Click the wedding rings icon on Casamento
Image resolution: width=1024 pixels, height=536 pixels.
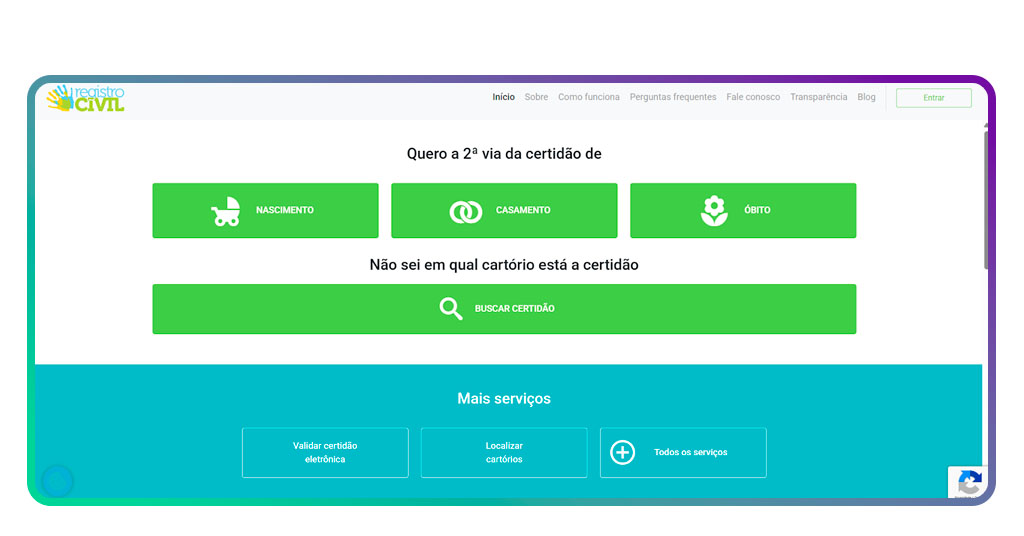click(466, 212)
